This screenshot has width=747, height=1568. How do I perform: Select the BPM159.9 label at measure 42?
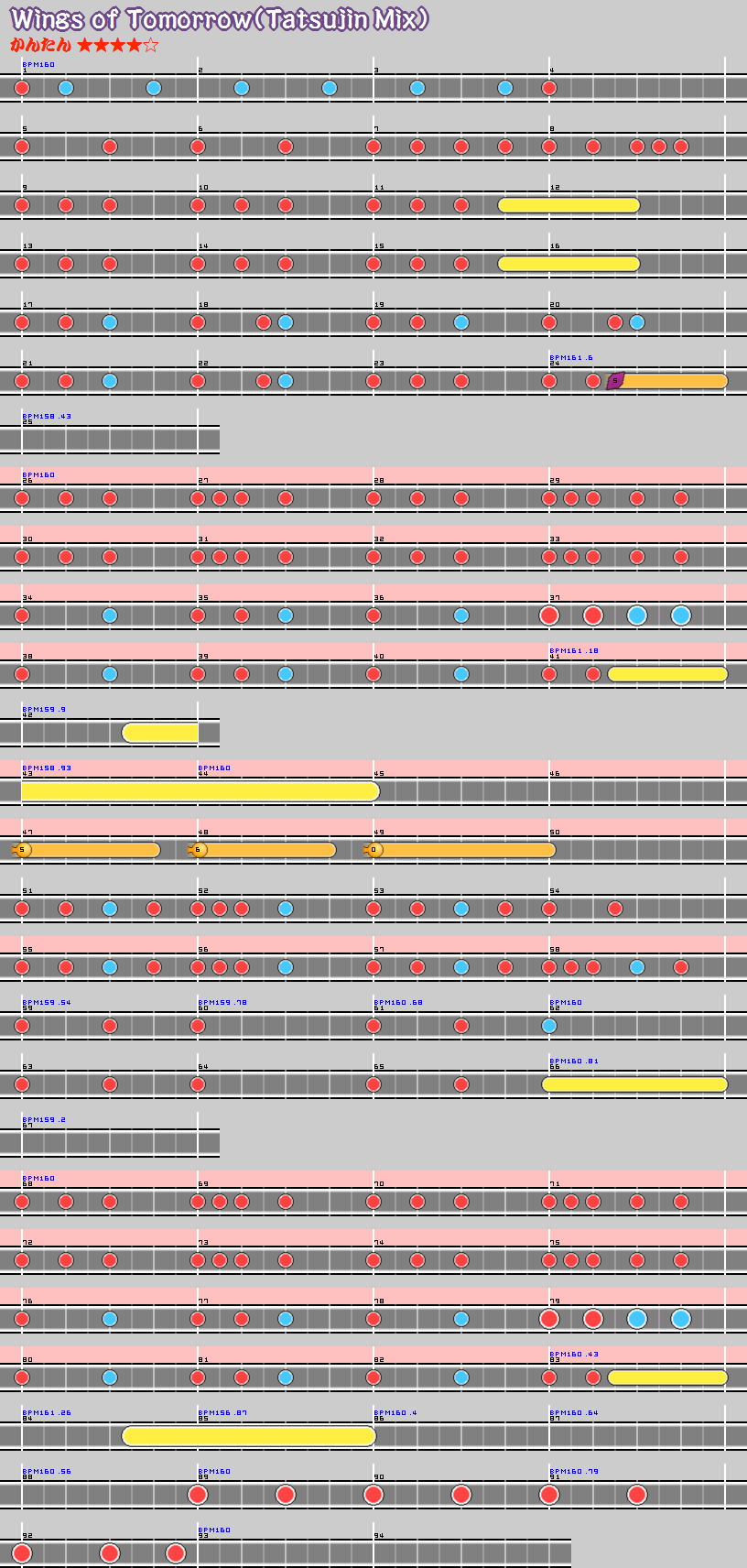(44, 709)
